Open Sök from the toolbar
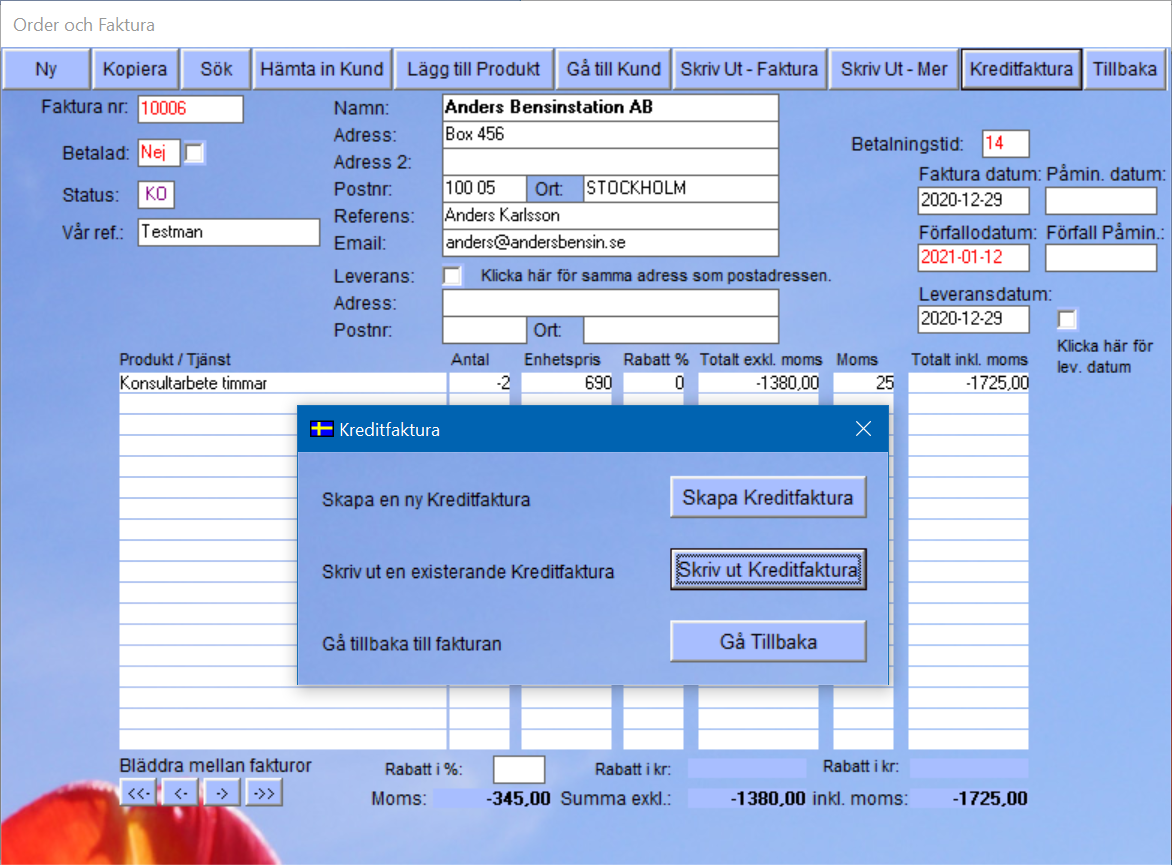Screen dimensions: 1172x865 click(216, 69)
